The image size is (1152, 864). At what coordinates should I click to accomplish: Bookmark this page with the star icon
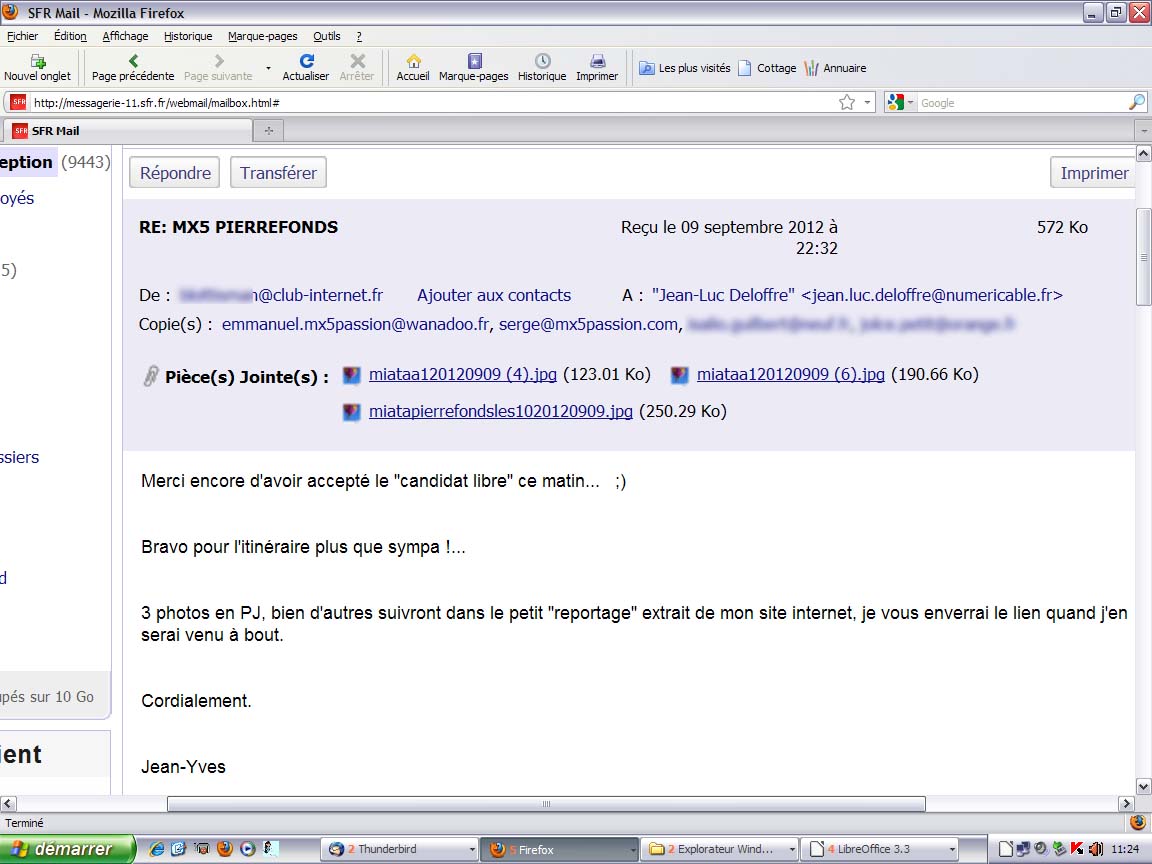coord(847,102)
